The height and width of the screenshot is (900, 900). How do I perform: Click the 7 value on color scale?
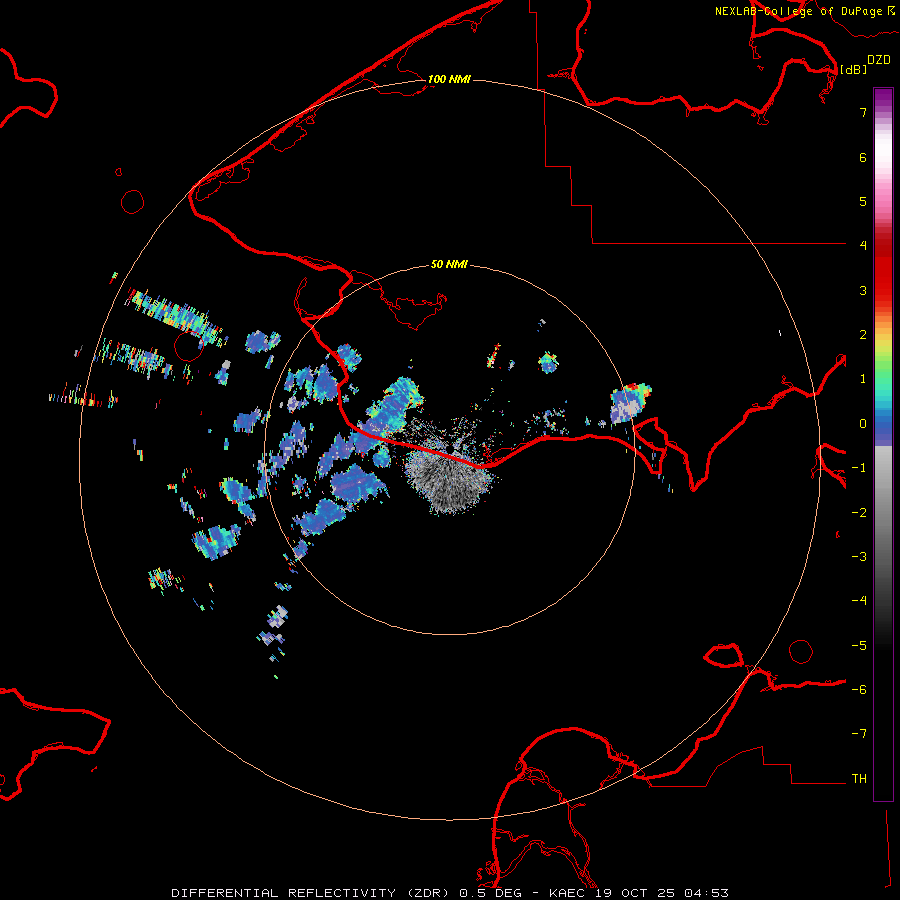coord(863,112)
